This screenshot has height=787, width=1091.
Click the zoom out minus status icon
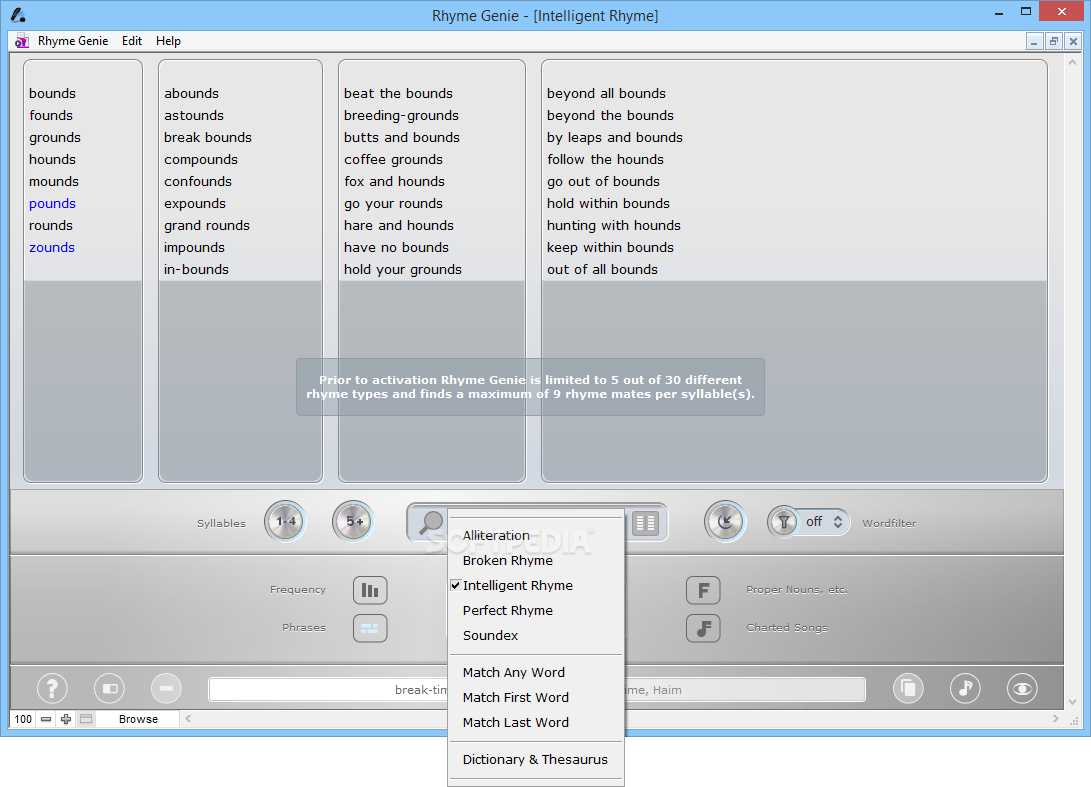pos(46,719)
